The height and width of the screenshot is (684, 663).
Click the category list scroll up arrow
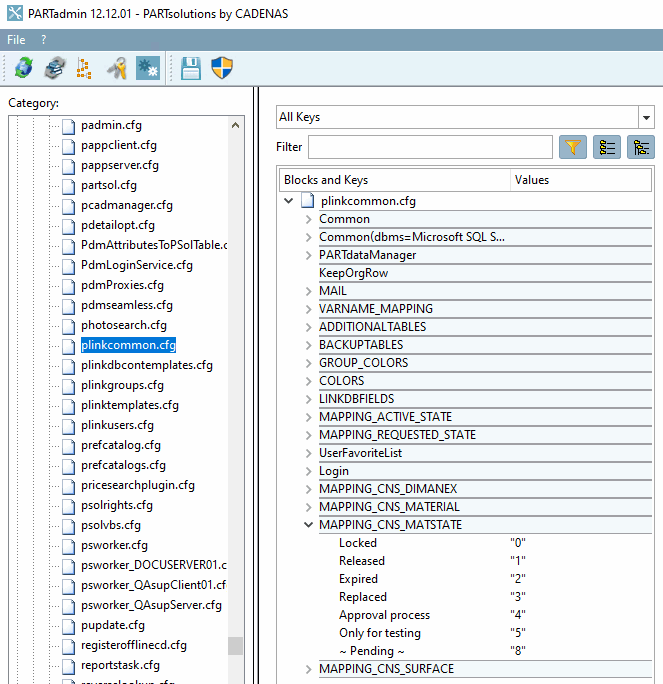(x=236, y=125)
